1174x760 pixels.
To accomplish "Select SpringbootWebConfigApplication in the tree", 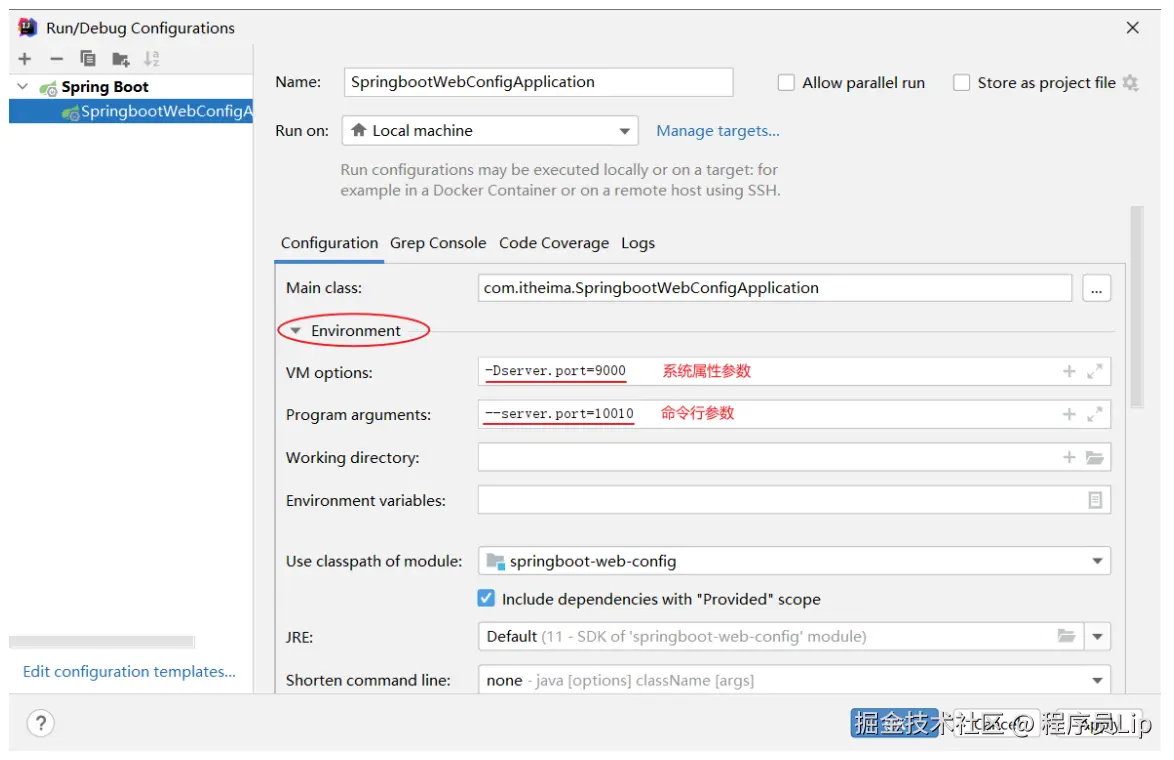I will (x=131, y=112).
